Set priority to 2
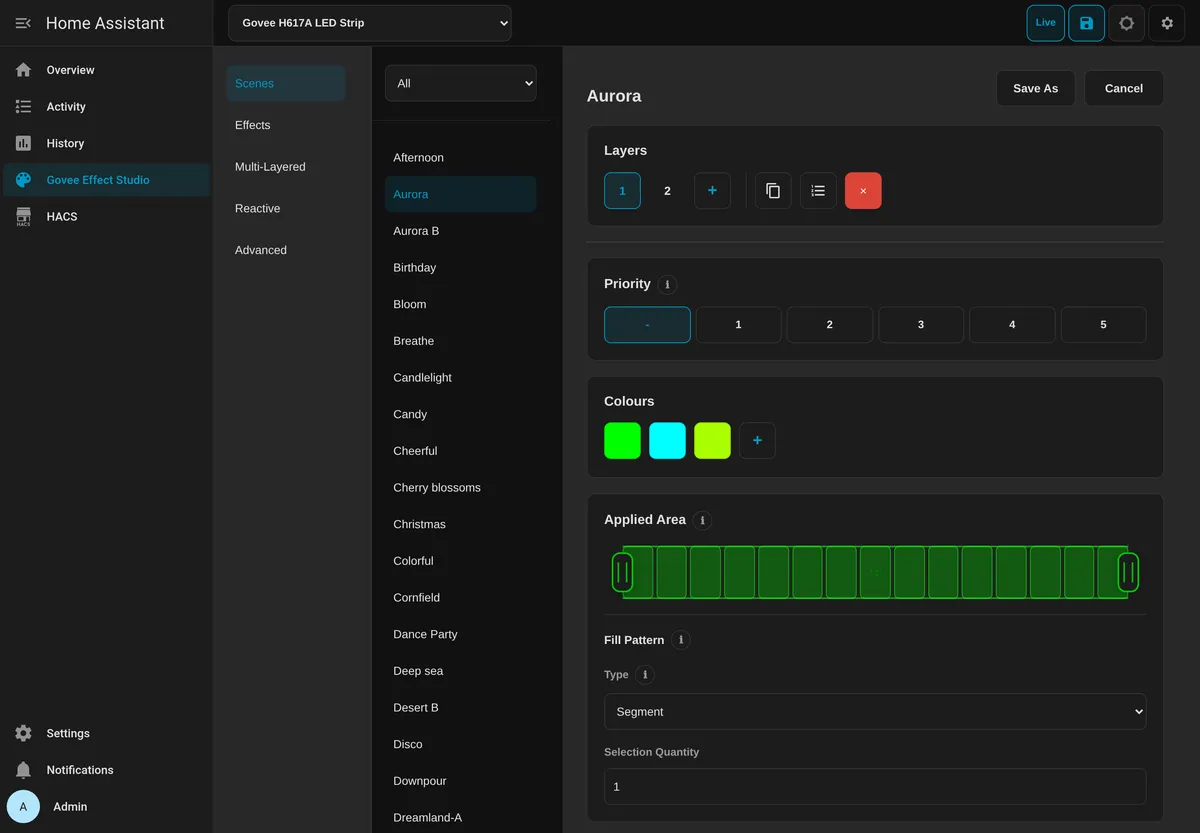Image resolution: width=1200 pixels, height=833 pixels. [x=830, y=325]
